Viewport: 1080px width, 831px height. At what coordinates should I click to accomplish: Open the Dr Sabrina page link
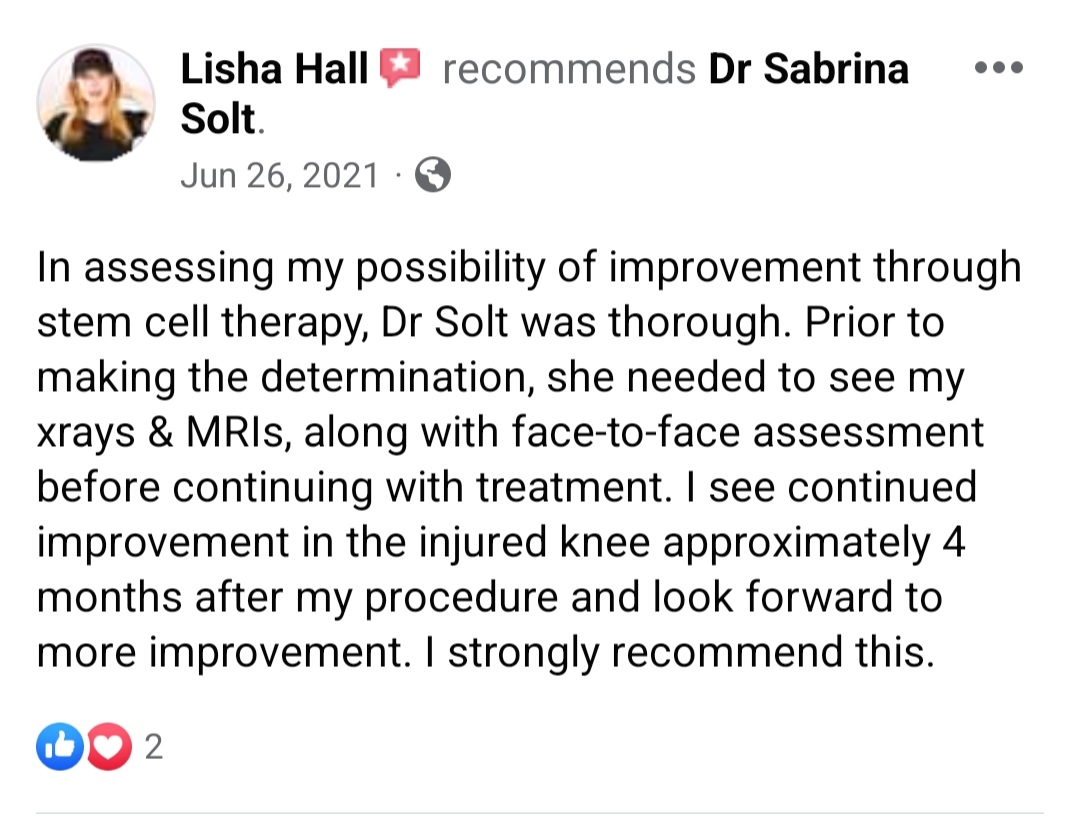[809, 69]
